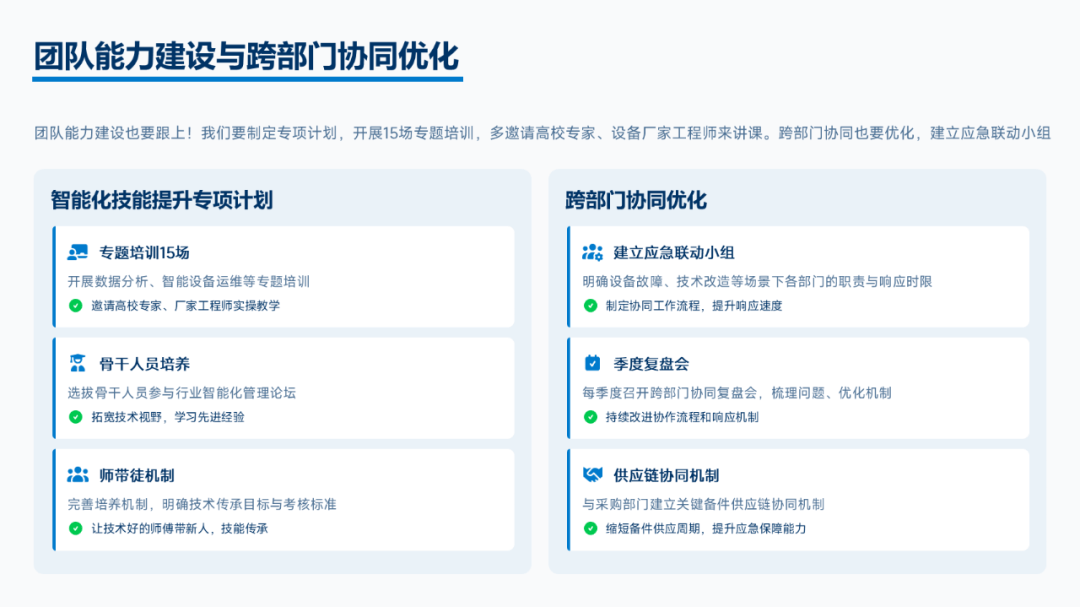Click the check mark before 缩短备件供应周期
Image resolution: width=1080 pixels, height=607 pixels.
(x=590, y=528)
